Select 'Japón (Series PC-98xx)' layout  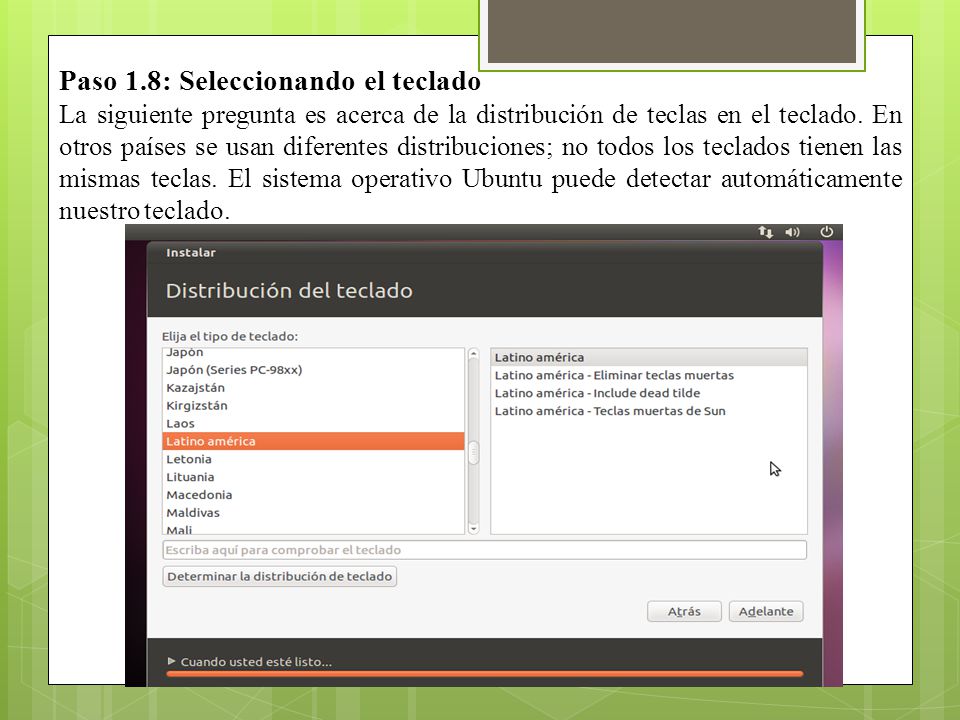coord(313,370)
